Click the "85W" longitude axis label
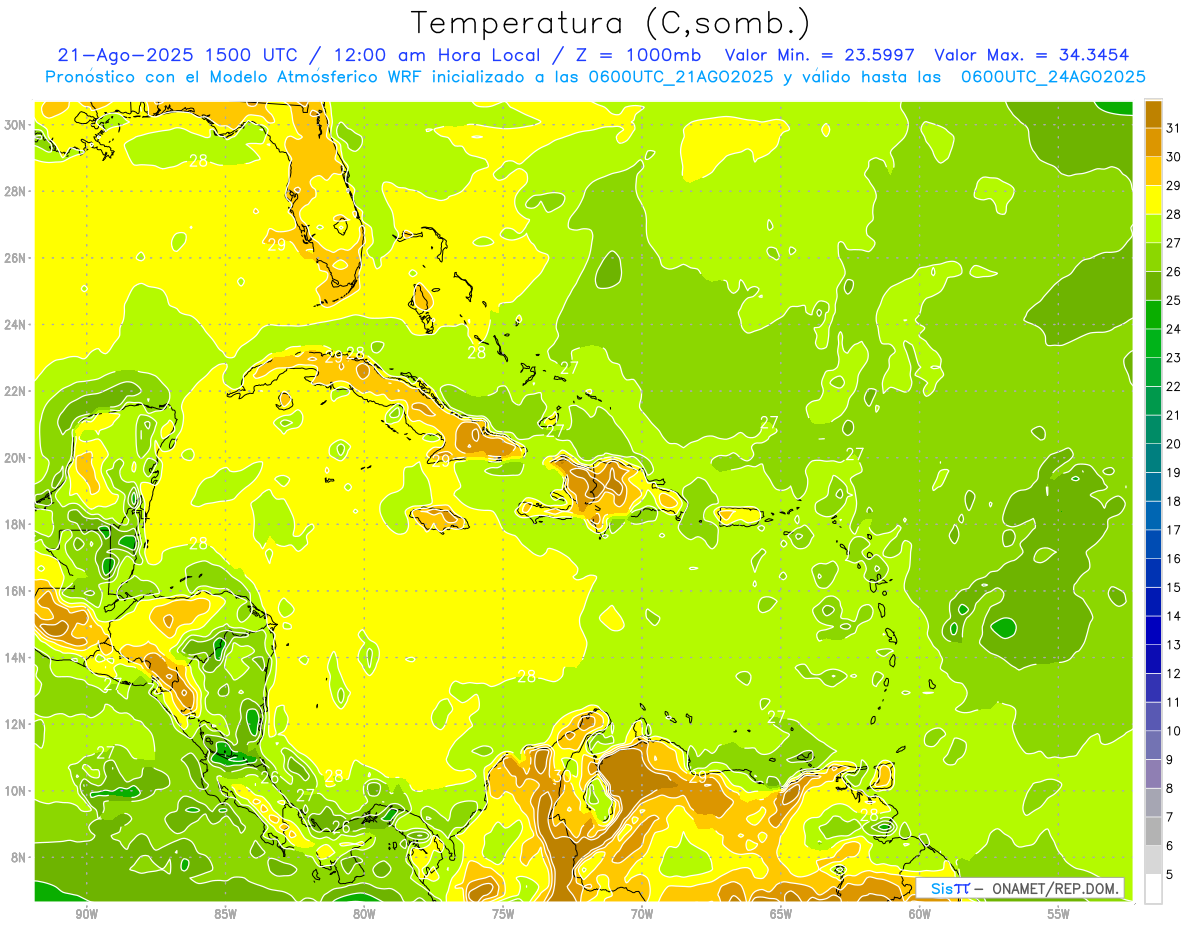The height and width of the screenshot is (927, 1200). 225,914
